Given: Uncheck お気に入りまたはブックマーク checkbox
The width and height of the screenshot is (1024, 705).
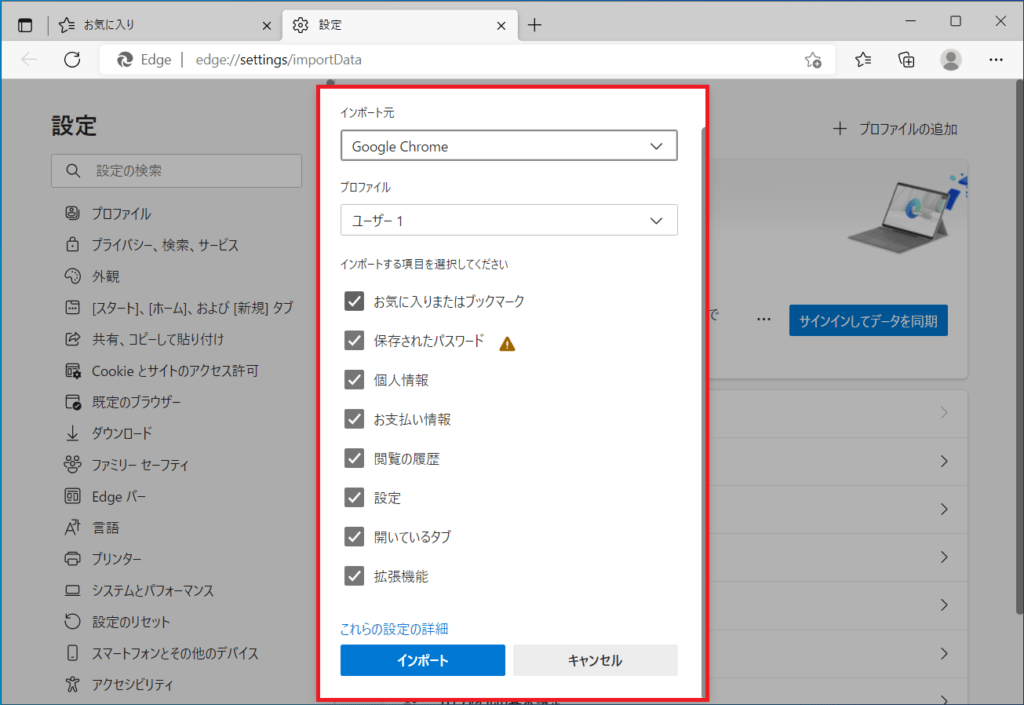Looking at the screenshot, I should tap(354, 301).
